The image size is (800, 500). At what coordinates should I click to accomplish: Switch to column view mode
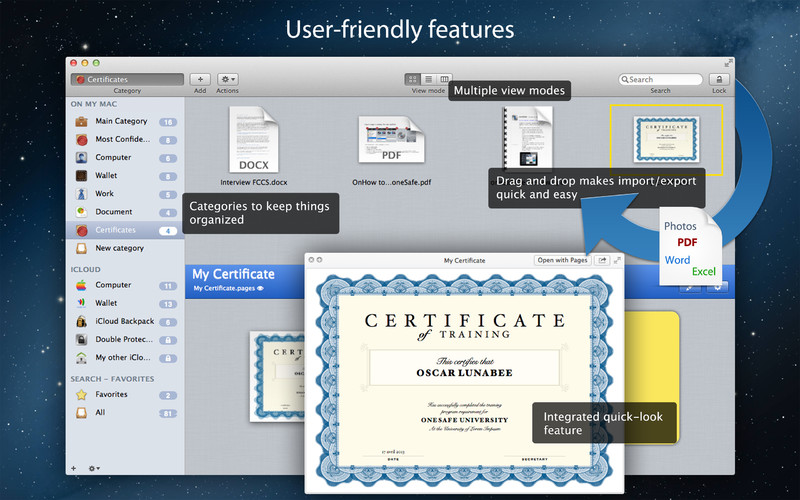(x=445, y=79)
